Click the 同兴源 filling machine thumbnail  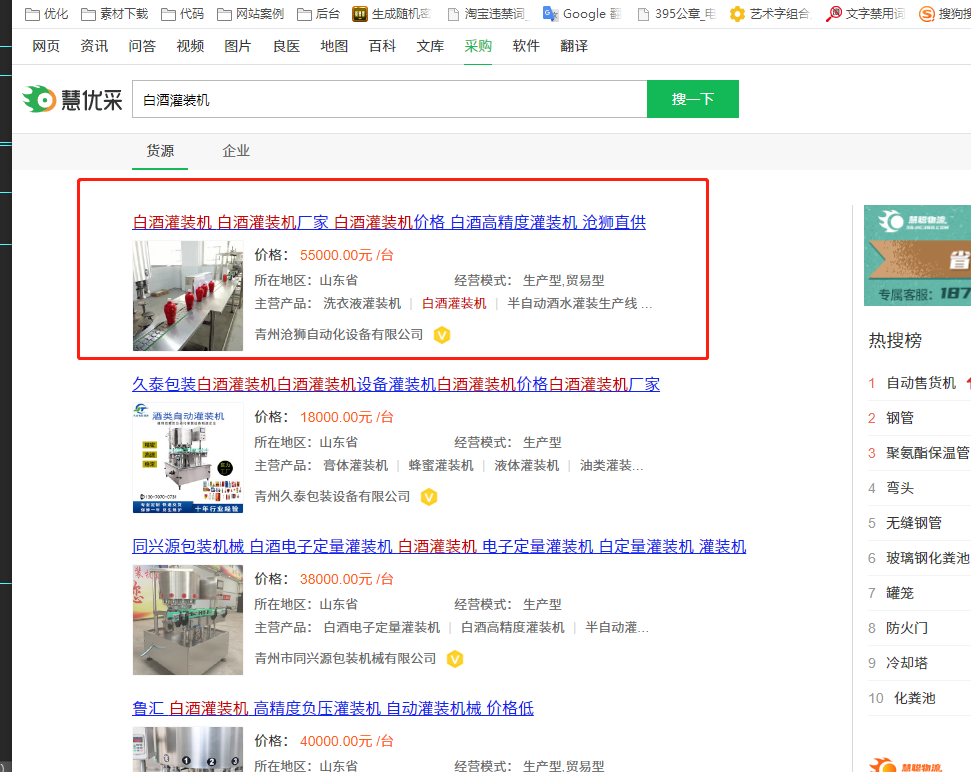[188, 620]
